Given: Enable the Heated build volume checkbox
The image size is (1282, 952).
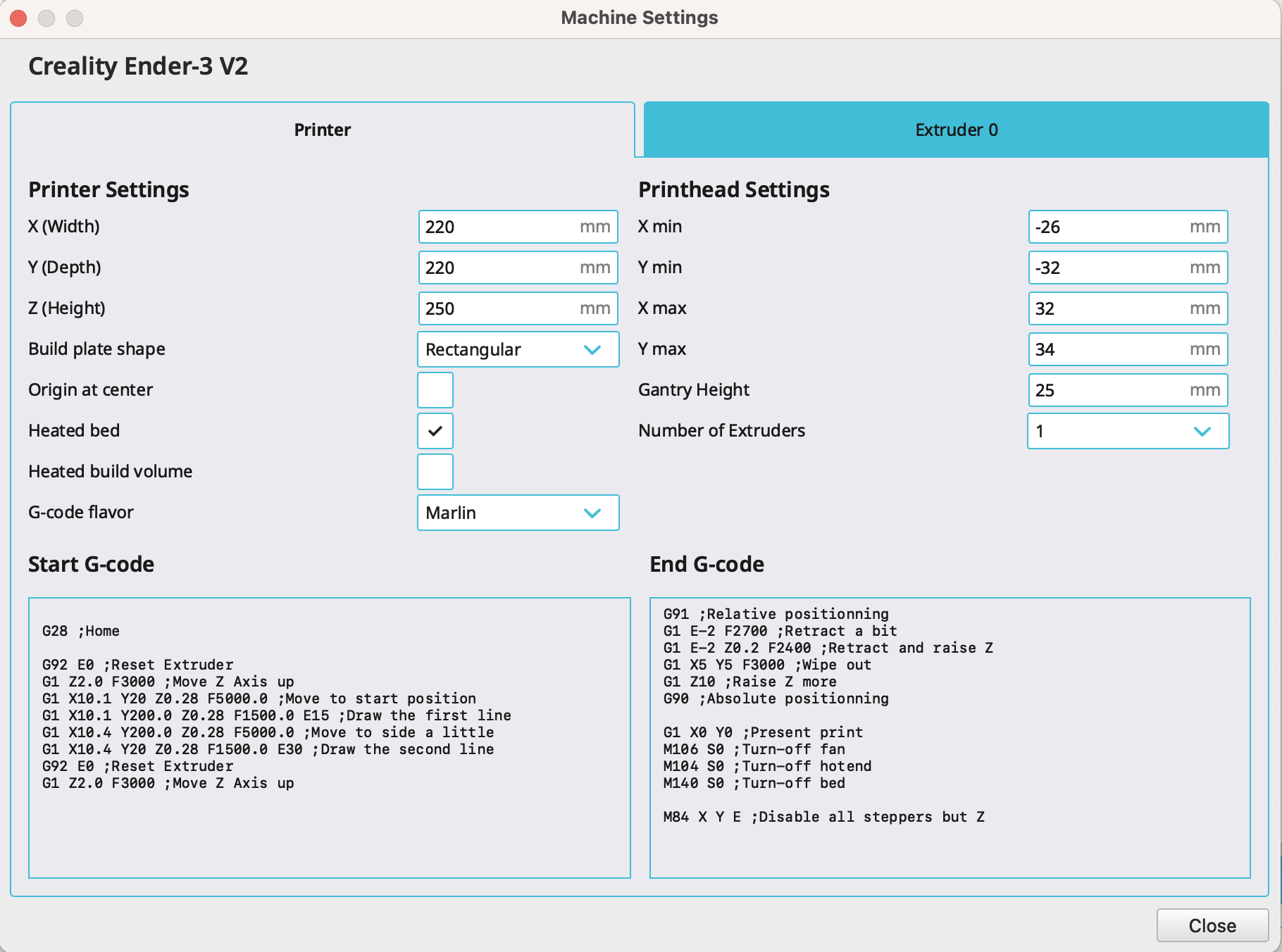Looking at the screenshot, I should click(x=435, y=472).
